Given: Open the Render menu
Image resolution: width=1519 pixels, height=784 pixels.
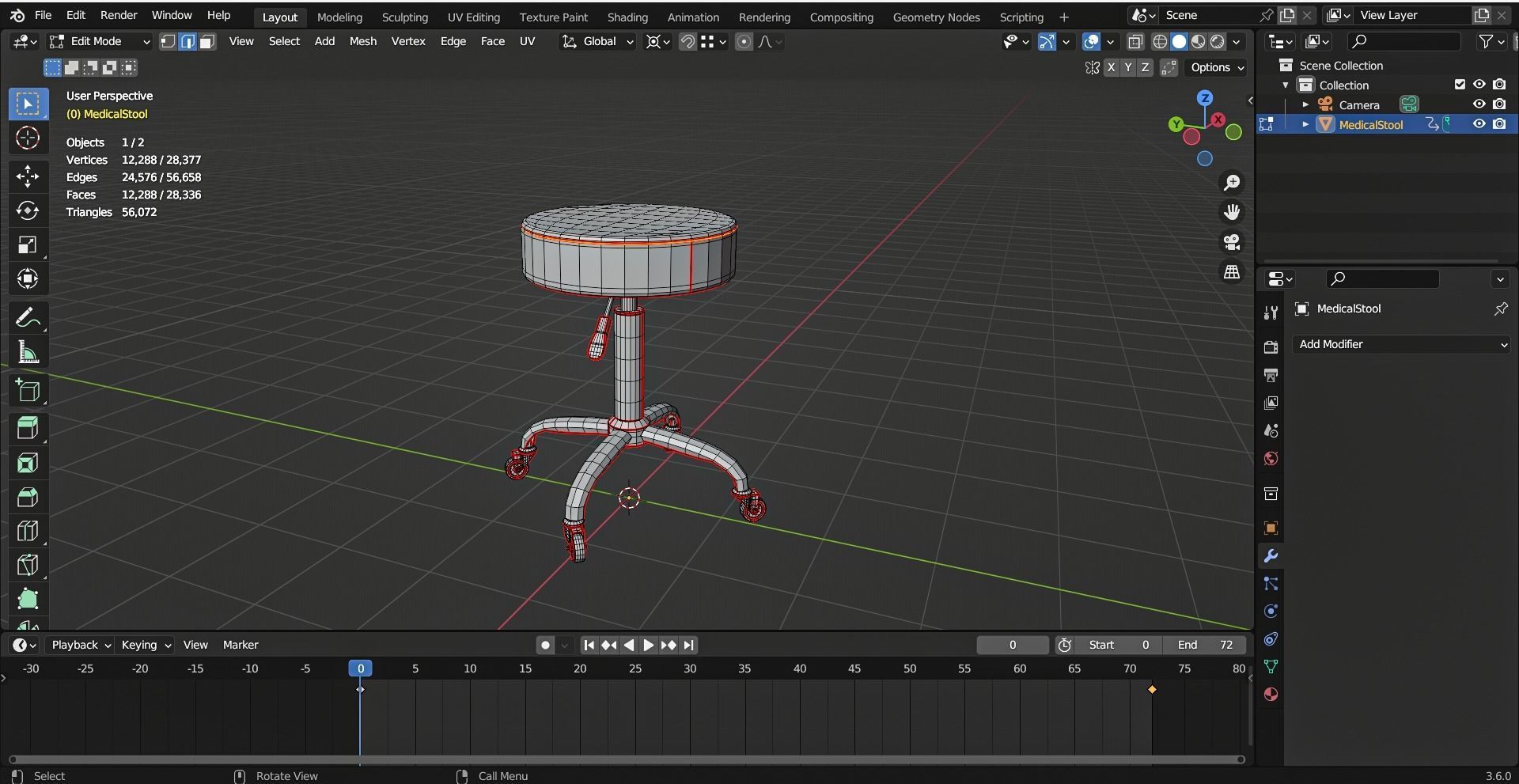Looking at the screenshot, I should click(x=119, y=15).
